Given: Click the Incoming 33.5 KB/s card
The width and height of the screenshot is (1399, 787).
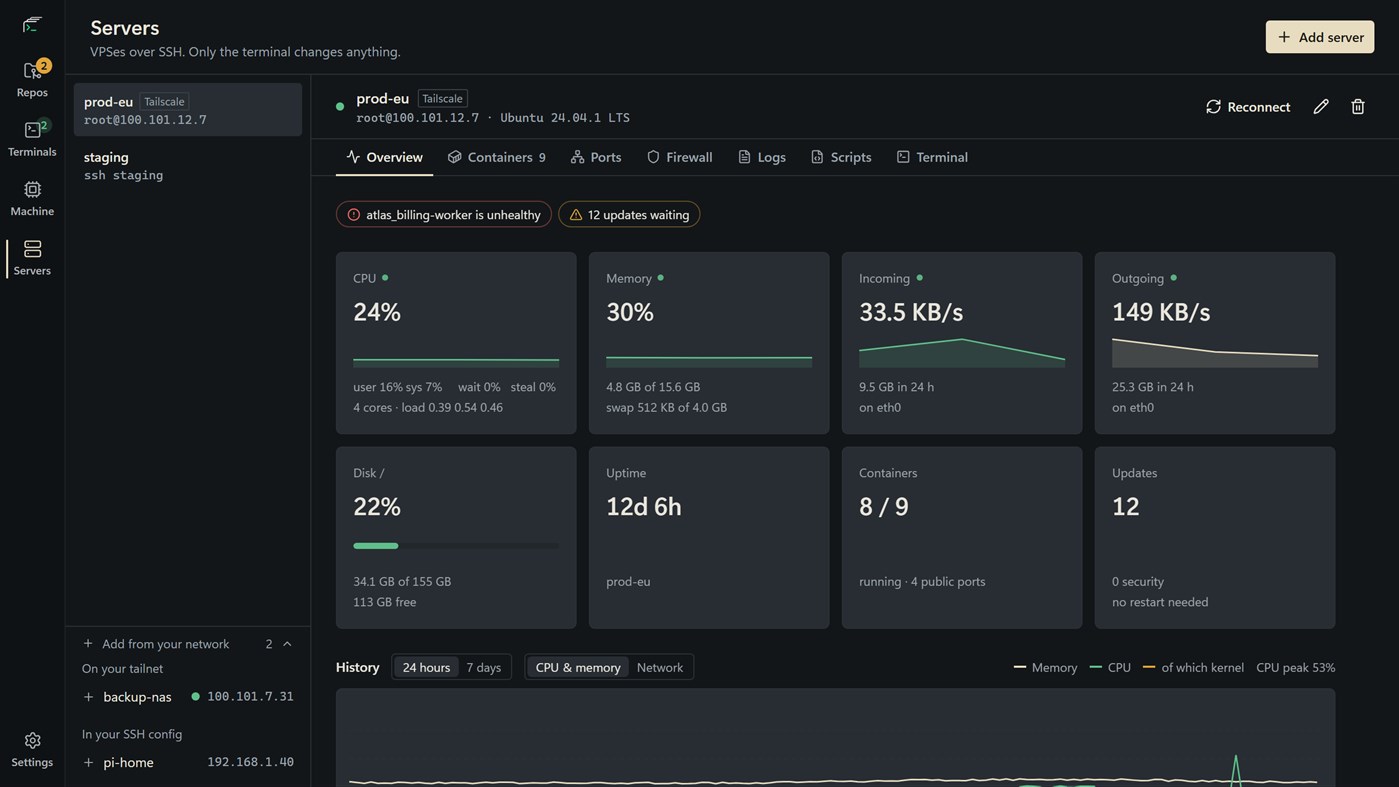Looking at the screenshot, I should point(962,343).
